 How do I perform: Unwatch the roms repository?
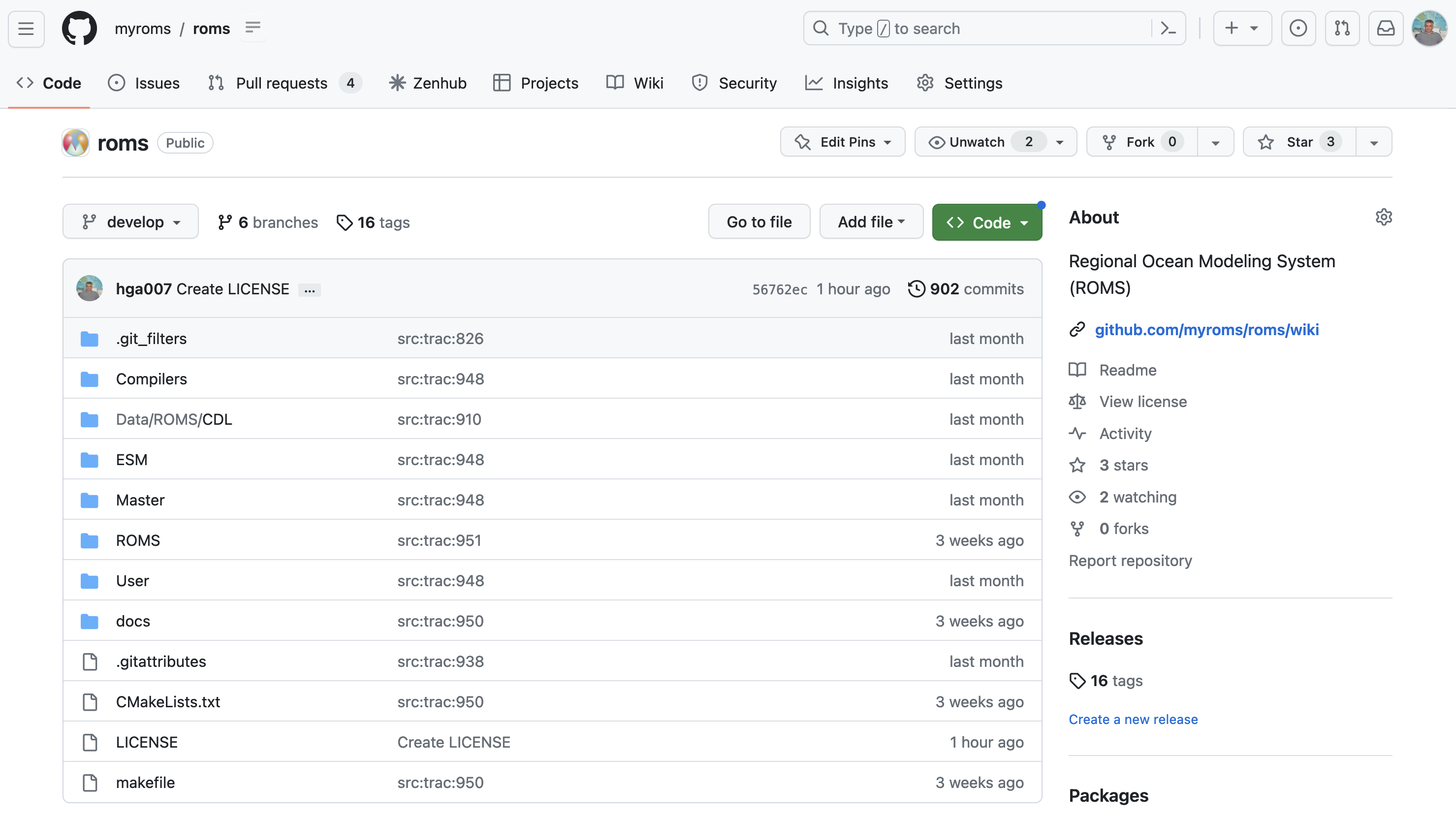tap(995, 142)
